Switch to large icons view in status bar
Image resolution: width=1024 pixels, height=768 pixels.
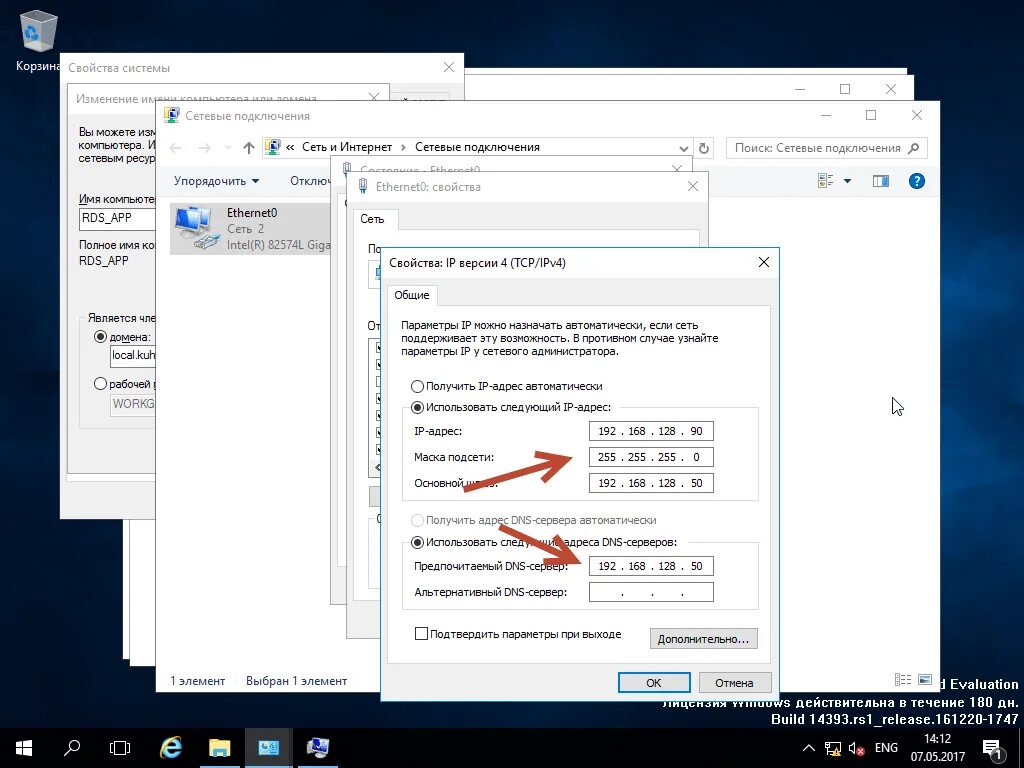point(924,680)
